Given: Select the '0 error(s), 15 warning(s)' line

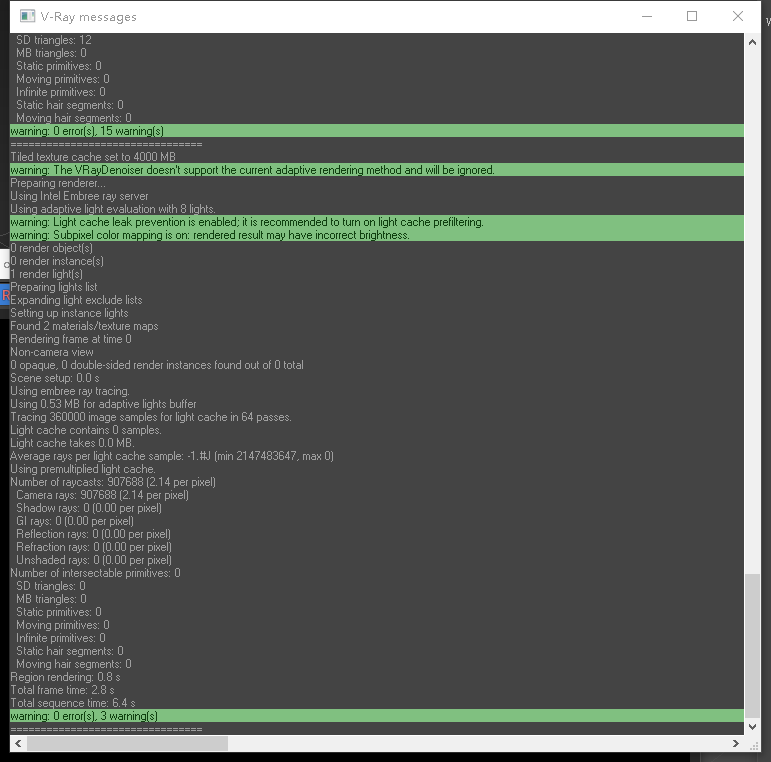Looking at the screenshot, I should (377, 131).
